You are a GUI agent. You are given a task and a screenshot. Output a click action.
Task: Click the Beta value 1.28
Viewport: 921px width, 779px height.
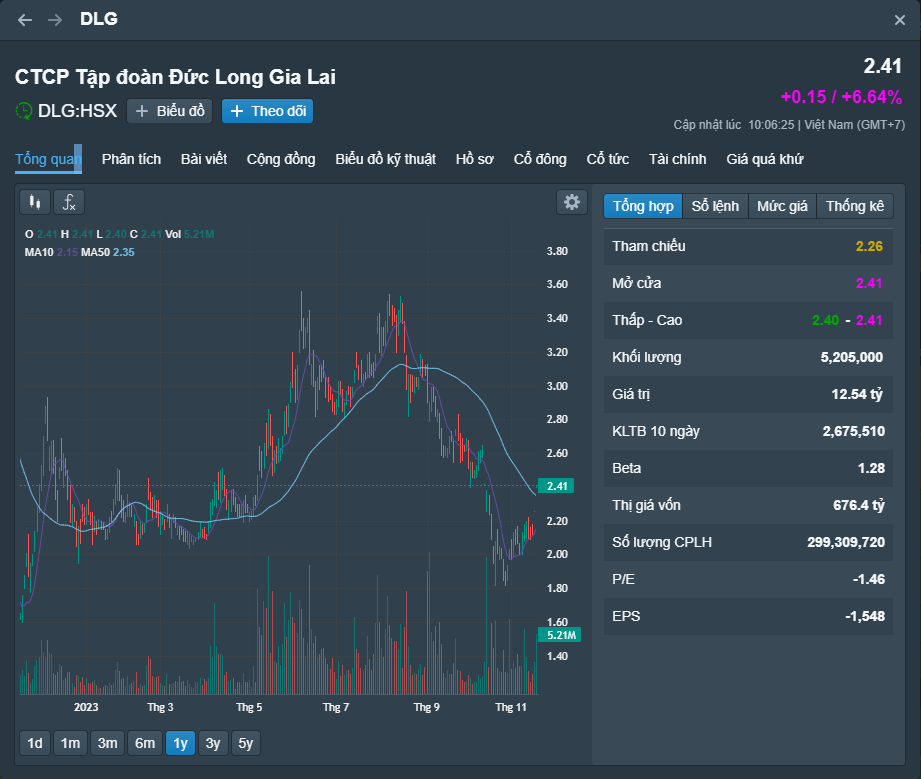coord(871,468)
